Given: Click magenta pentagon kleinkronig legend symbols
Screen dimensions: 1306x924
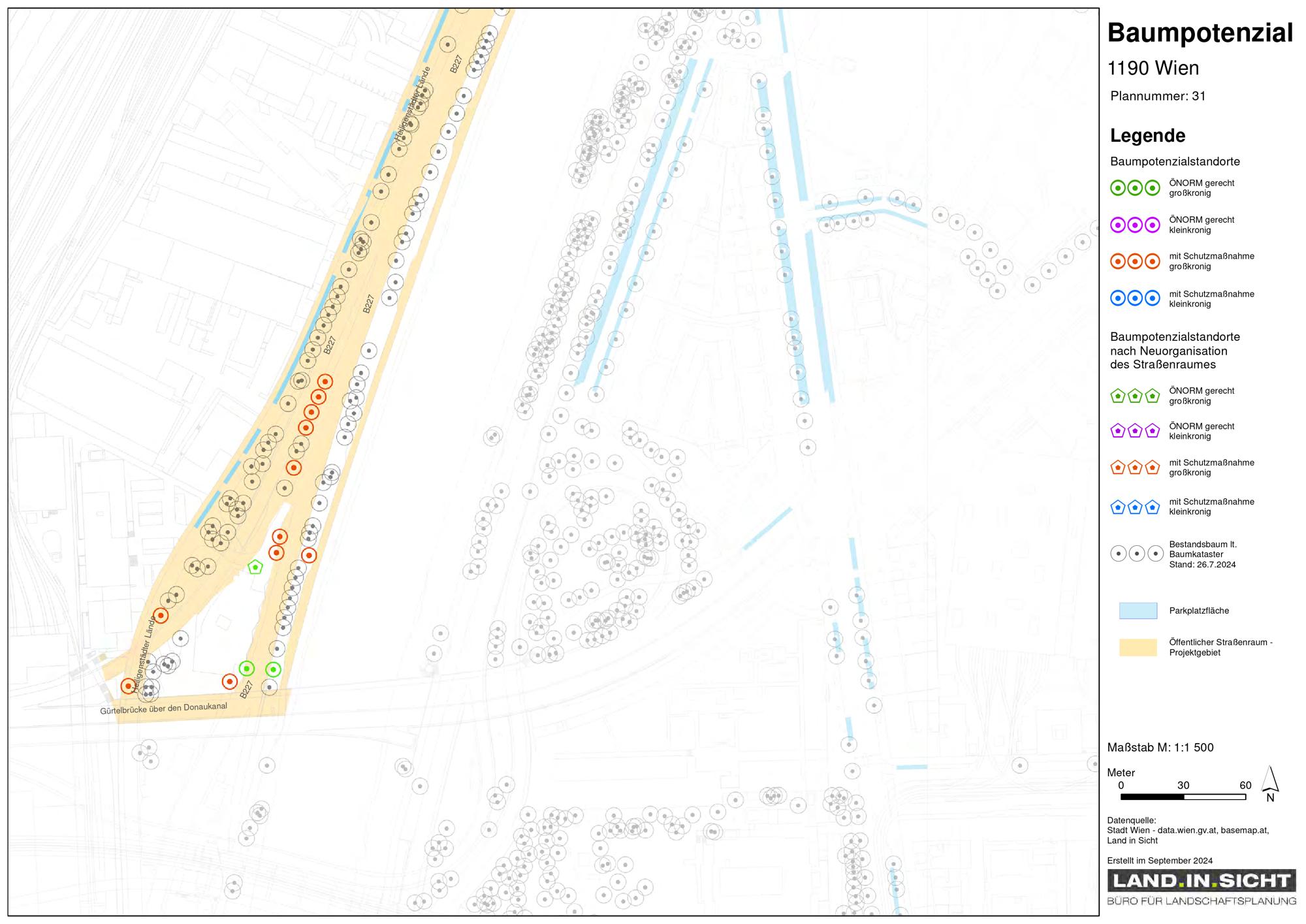Looking at the screenshot, I should pos(1135,431).
